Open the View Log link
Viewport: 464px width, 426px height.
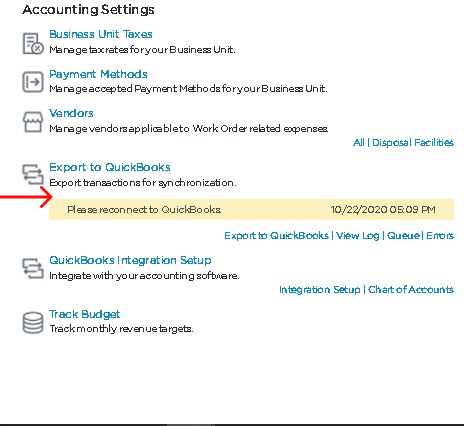358,236
